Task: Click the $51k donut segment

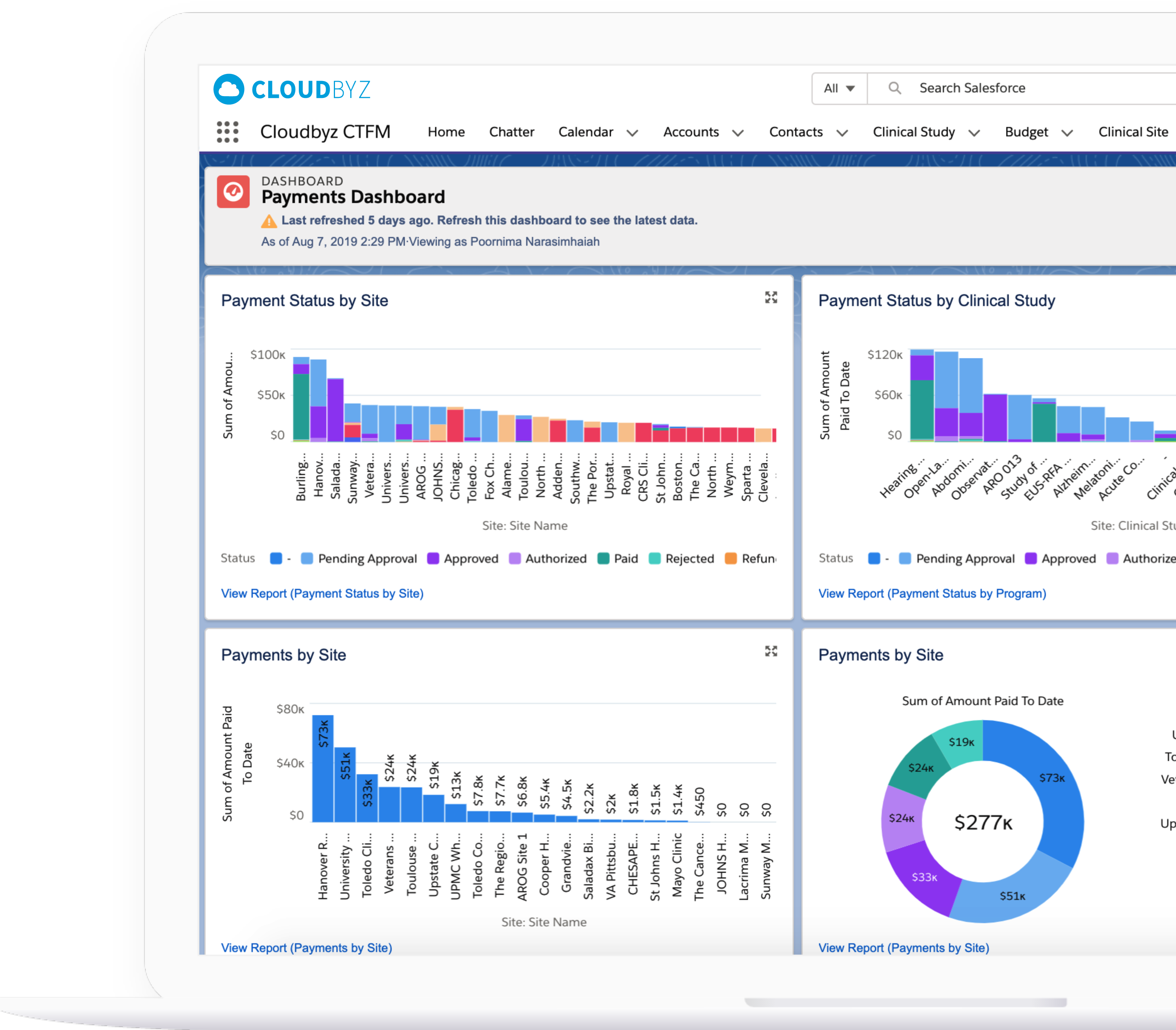Action: pyautogui.click(x=1012, y=895)
